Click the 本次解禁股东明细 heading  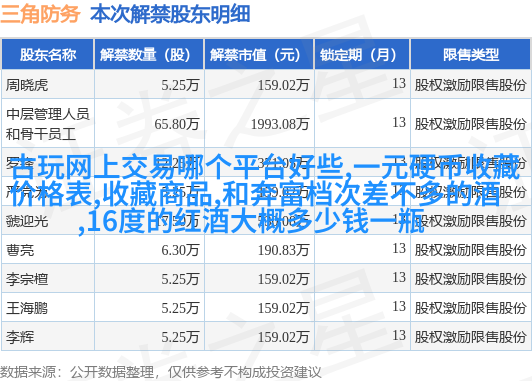coord(170,14)
